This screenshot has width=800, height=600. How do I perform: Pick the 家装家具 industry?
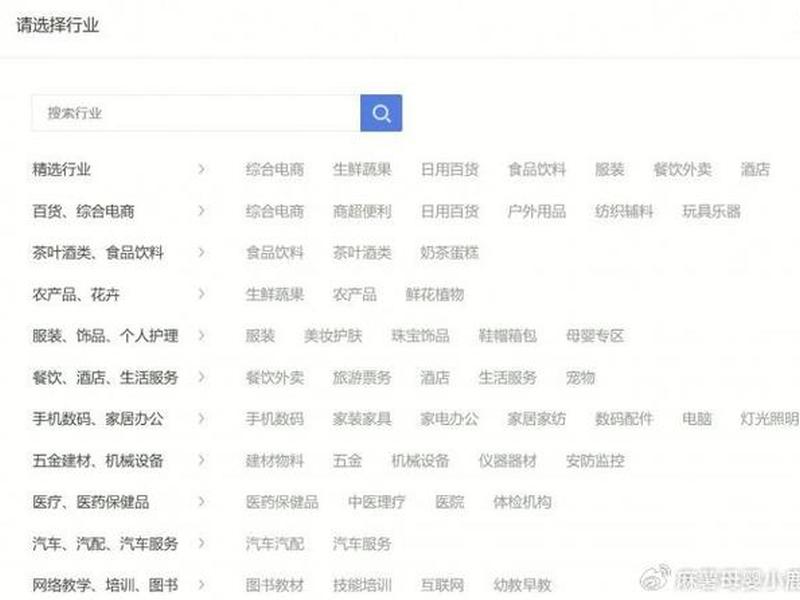point(362,418)
